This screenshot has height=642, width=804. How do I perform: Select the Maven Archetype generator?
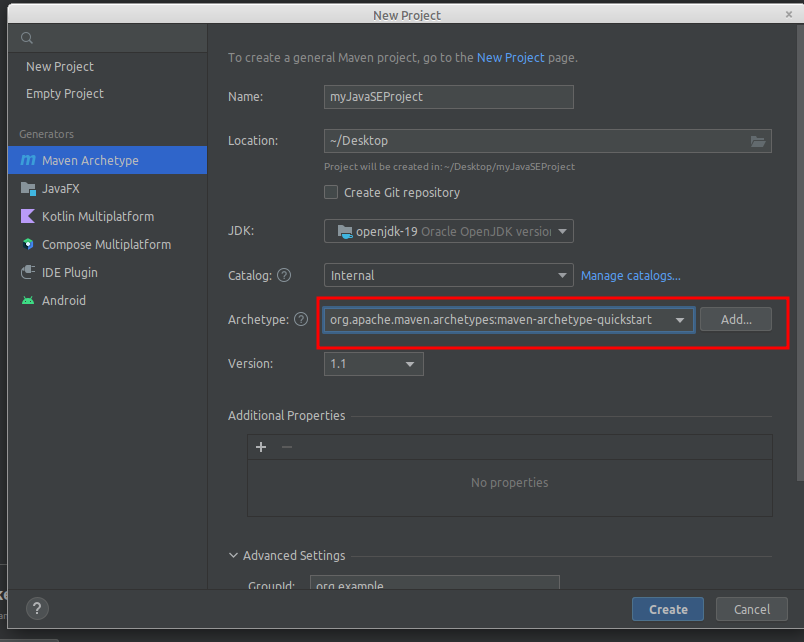pyautogui.click(x=108, y=160)
